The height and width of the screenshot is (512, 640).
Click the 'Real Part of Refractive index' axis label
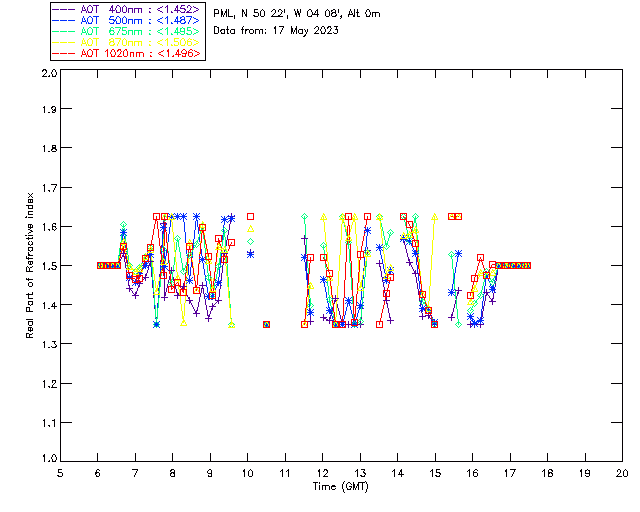point(29,265)
